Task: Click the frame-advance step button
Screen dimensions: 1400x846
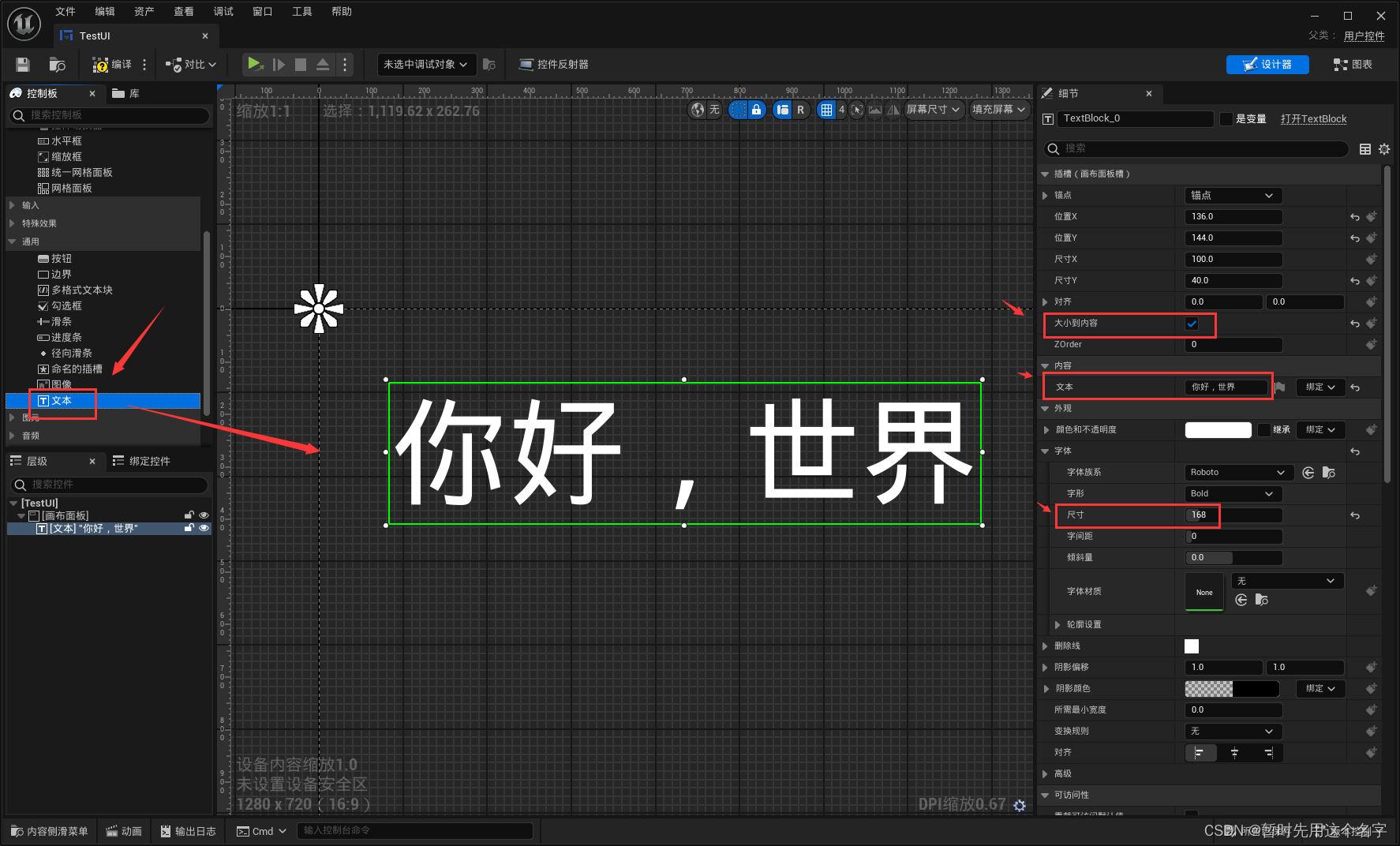Action: 278,65
